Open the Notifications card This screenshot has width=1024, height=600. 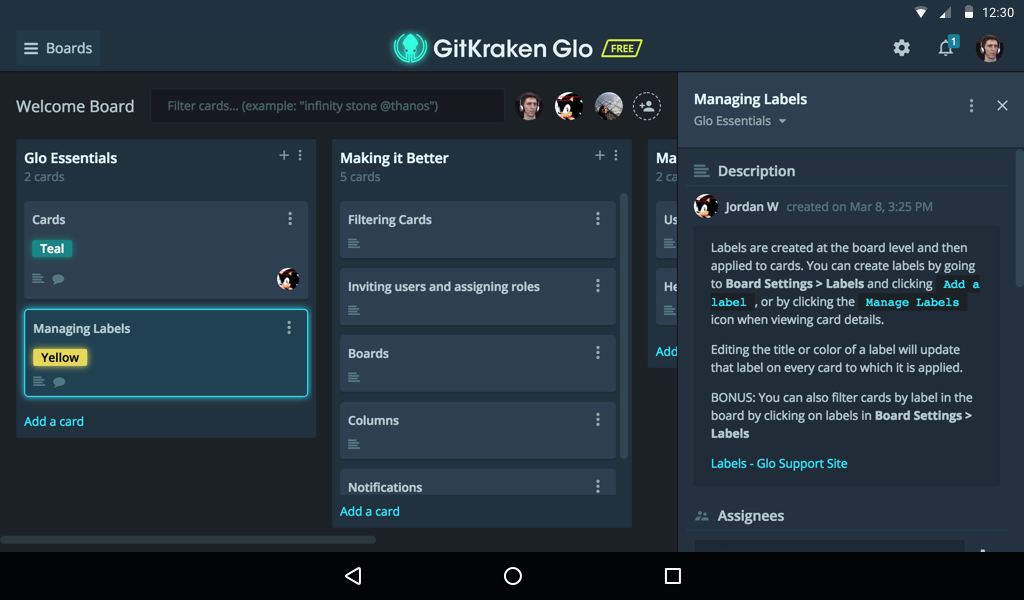click(x=477, y=482)
